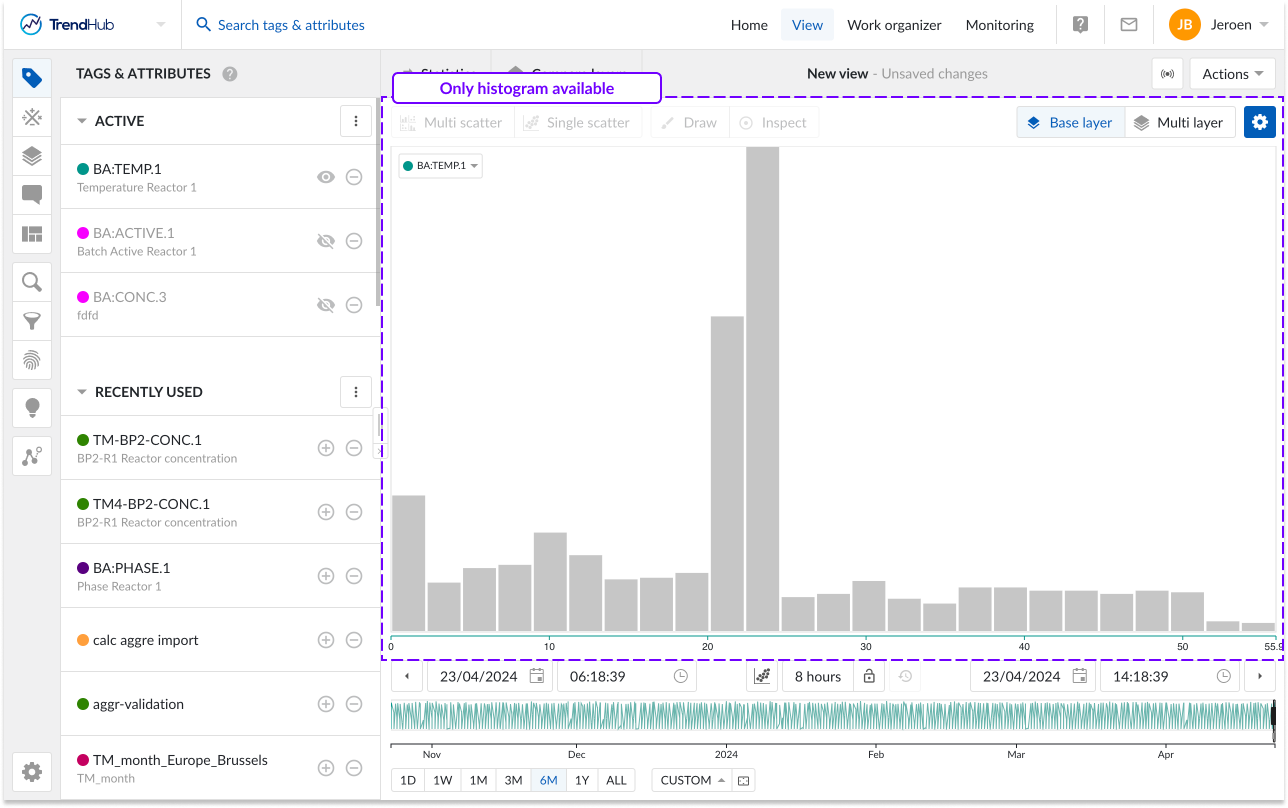Toggle the time period lock icon

tap(869, 677)
